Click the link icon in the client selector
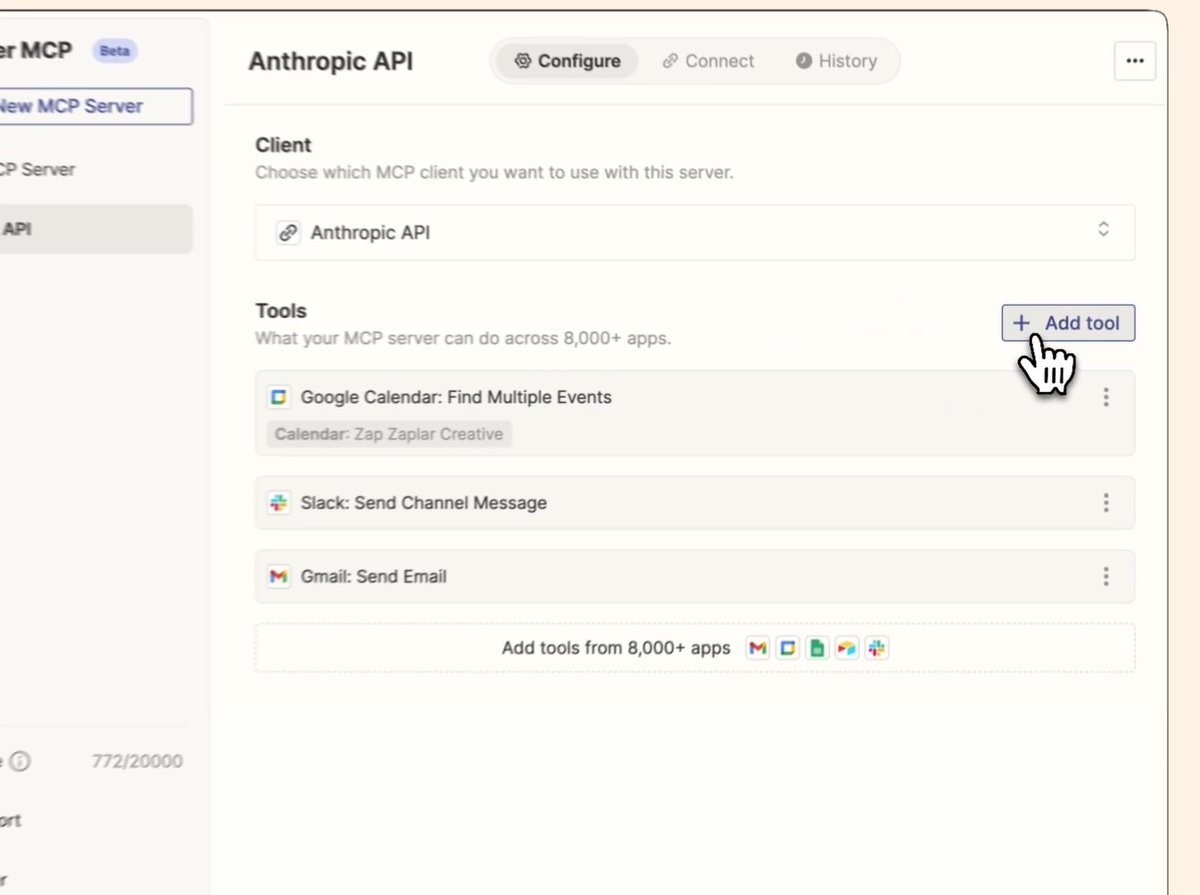The height and width of the screenshot is (895, 1200). (288, 232)
